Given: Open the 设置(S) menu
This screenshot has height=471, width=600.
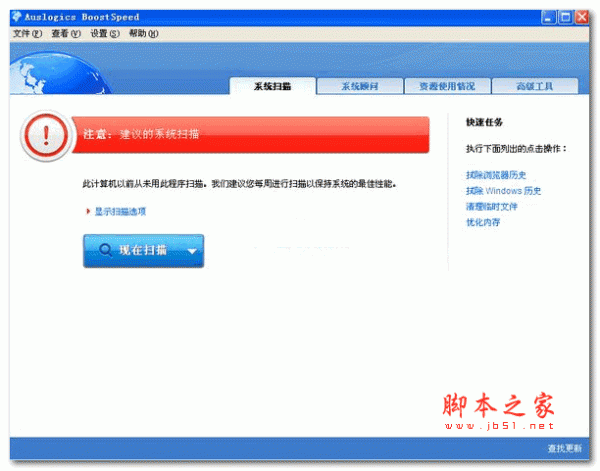Looking at the screenshot, I should click(x=105, y=34).
